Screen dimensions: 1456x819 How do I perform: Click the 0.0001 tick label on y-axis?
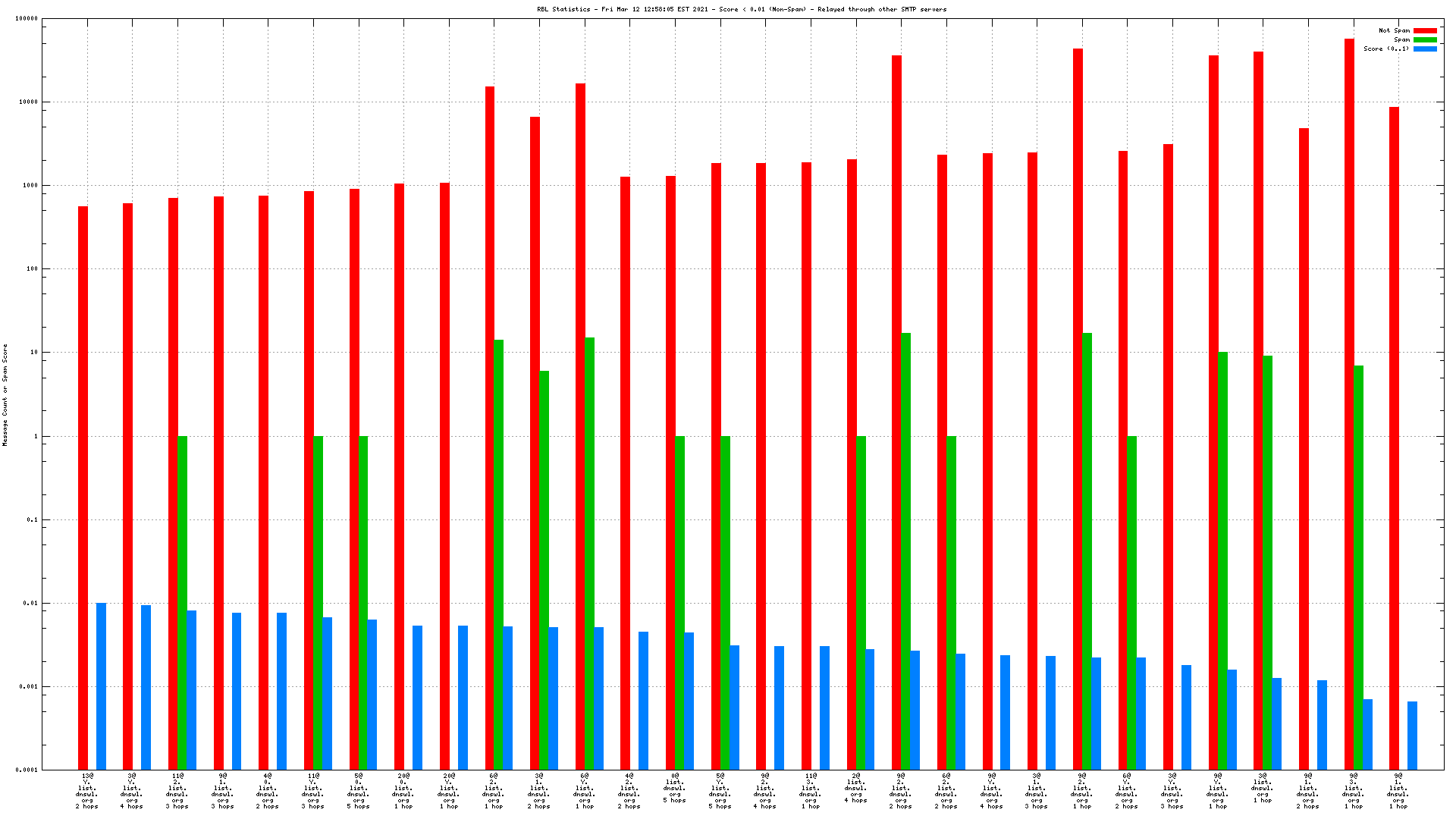(x=27, y=770)
